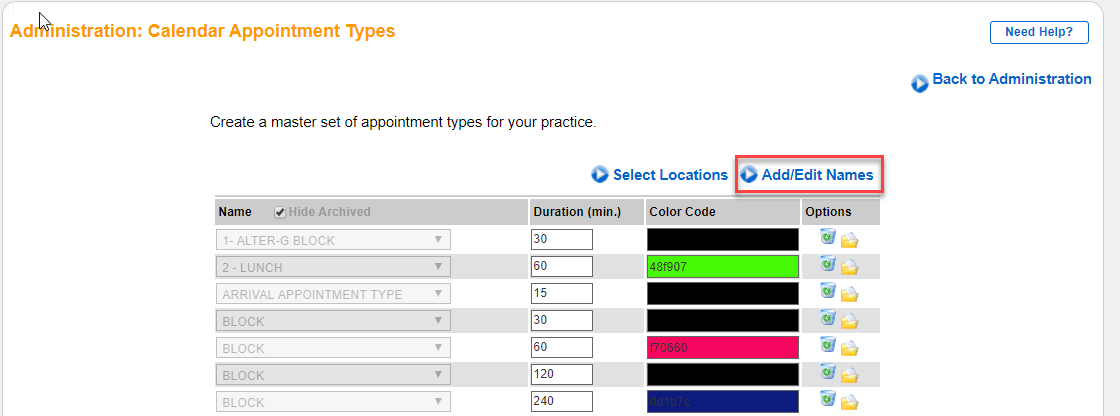This screenshot has width=1120, height=416.
Task: Click the recycle bin icon in the 2 - LUNCH row
Action: coord(827,264)
